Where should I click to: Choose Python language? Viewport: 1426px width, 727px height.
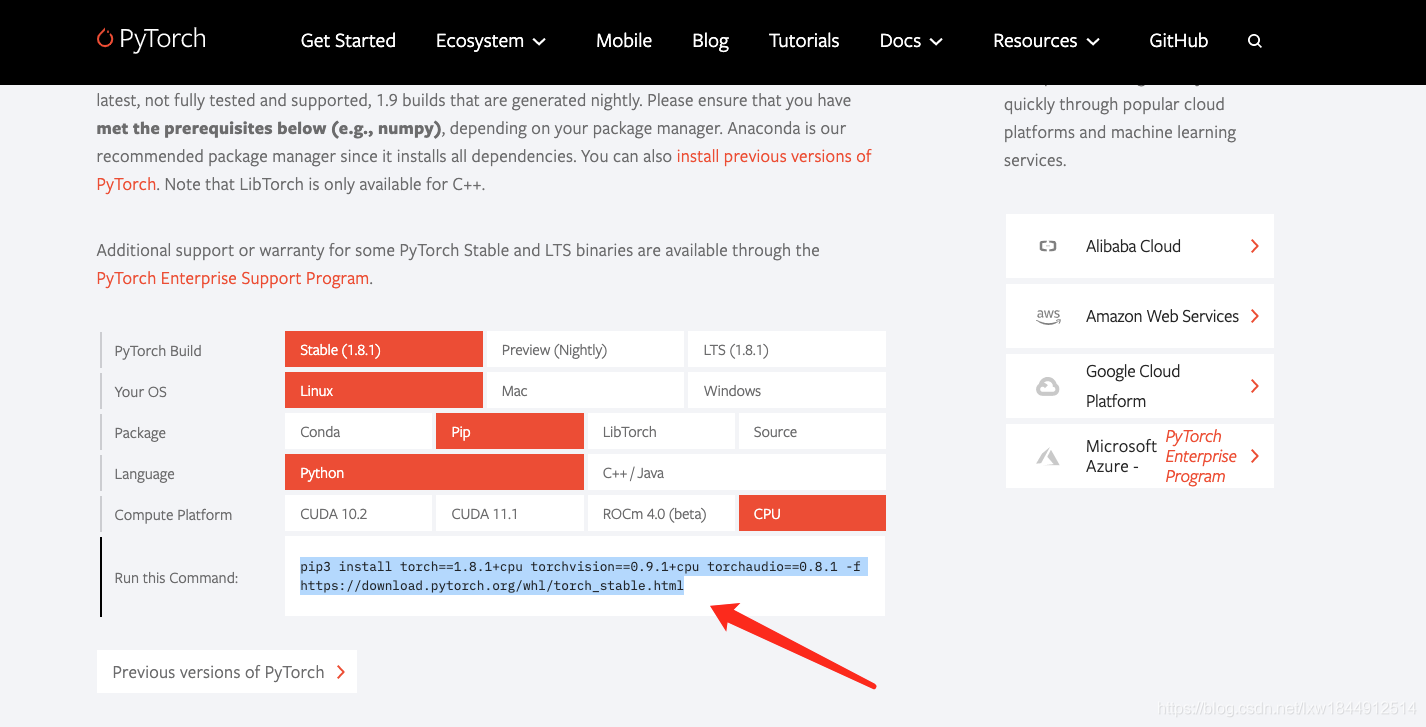click(434, 473)
